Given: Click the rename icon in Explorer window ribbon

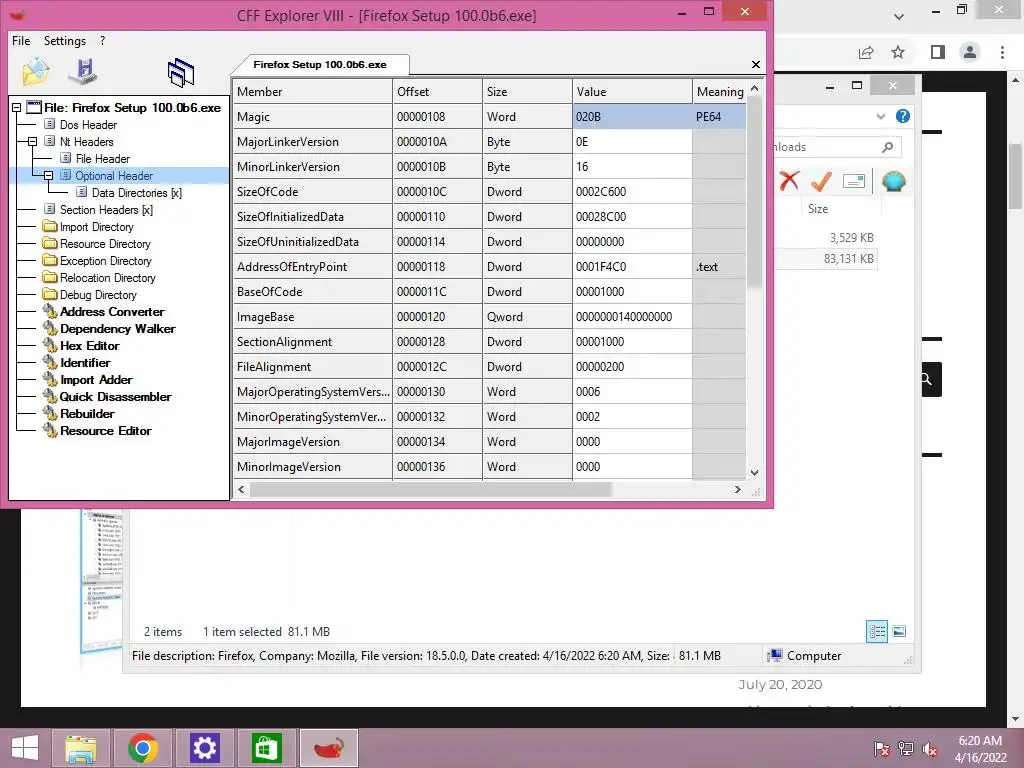Looking at the screenshot, I should [x=854, y=181].
